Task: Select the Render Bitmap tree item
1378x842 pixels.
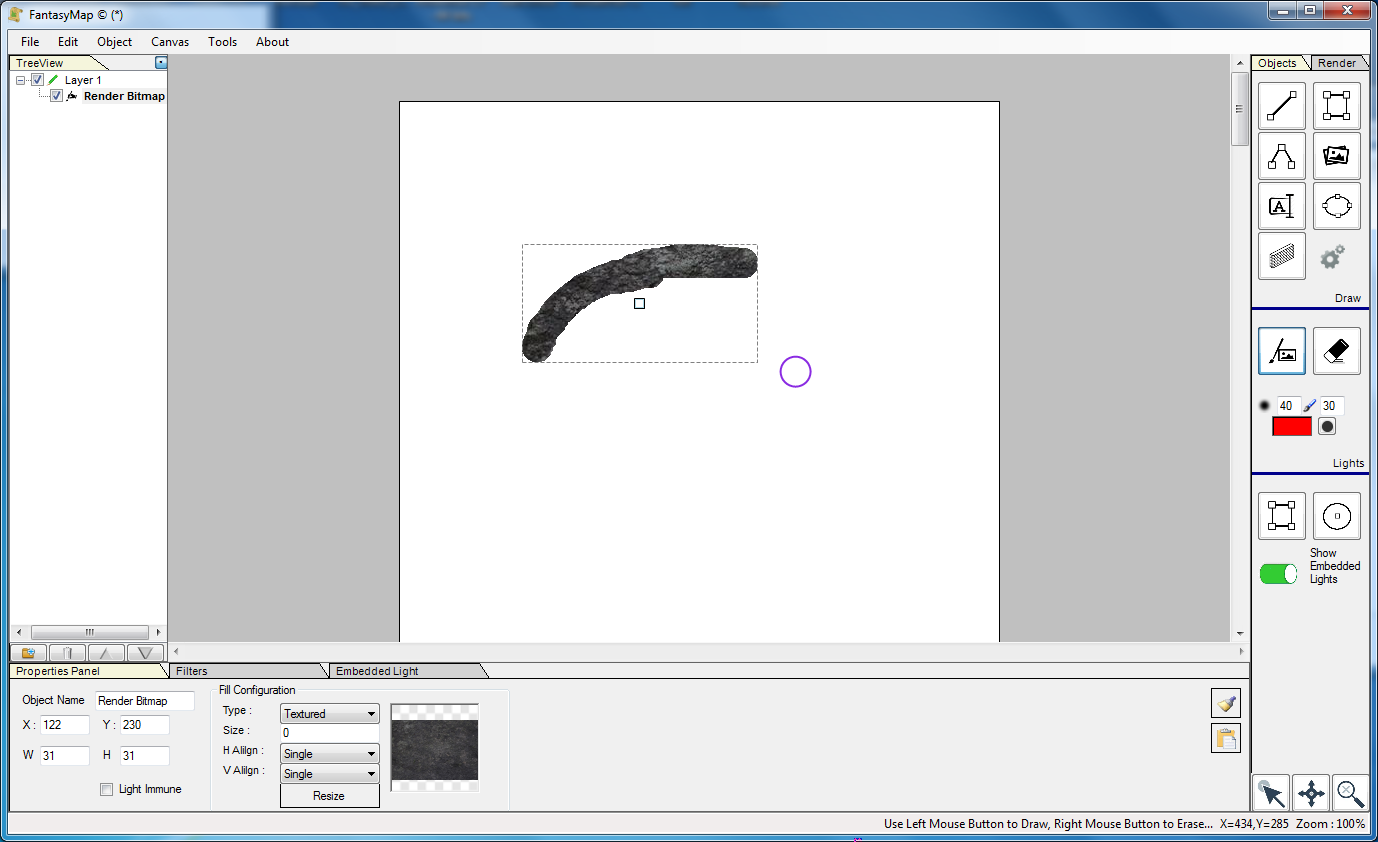Action: 124,96
